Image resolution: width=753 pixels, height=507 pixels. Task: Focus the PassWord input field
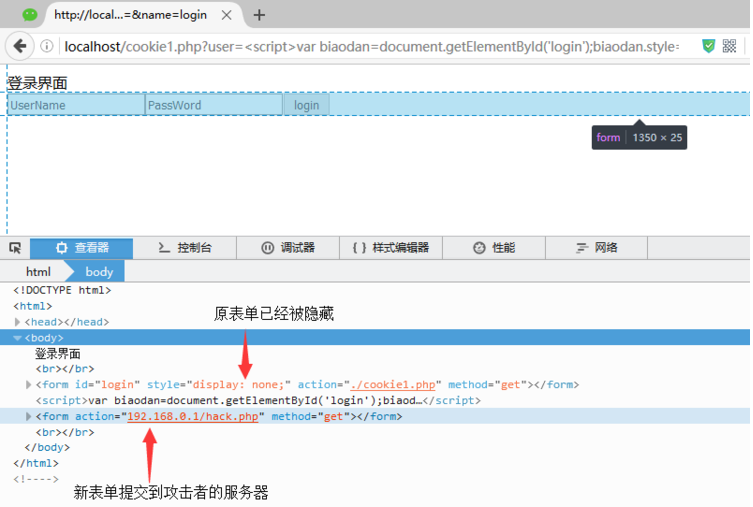coord(214,105)
